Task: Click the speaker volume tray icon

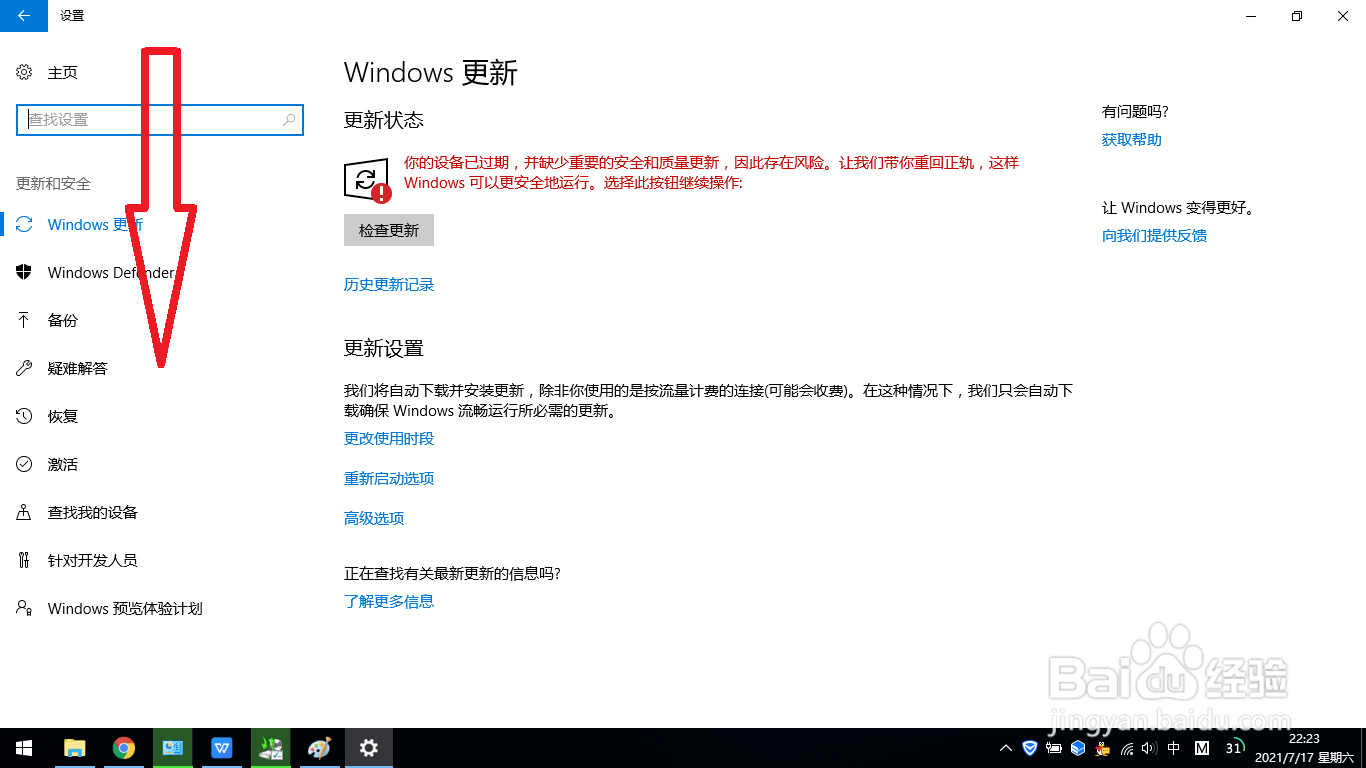Action: pyautogui.click(x=1149, y=748)
